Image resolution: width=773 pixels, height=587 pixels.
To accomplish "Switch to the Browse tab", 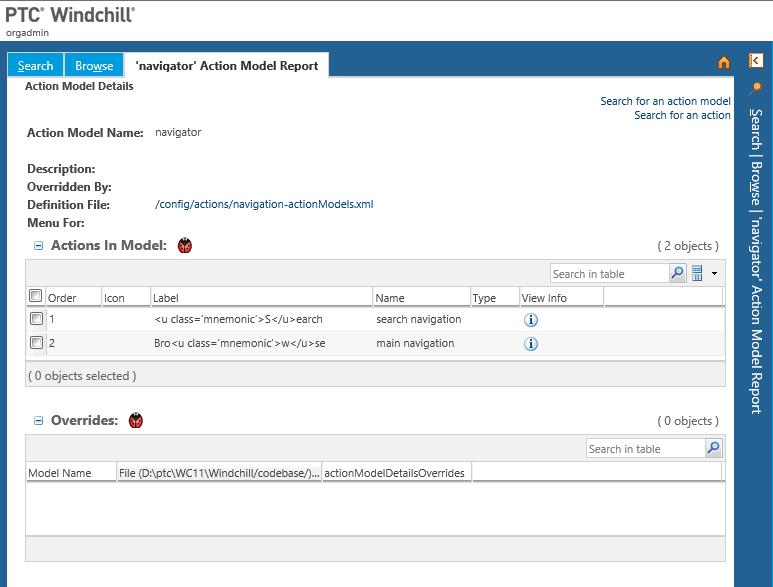I will 94,66.
